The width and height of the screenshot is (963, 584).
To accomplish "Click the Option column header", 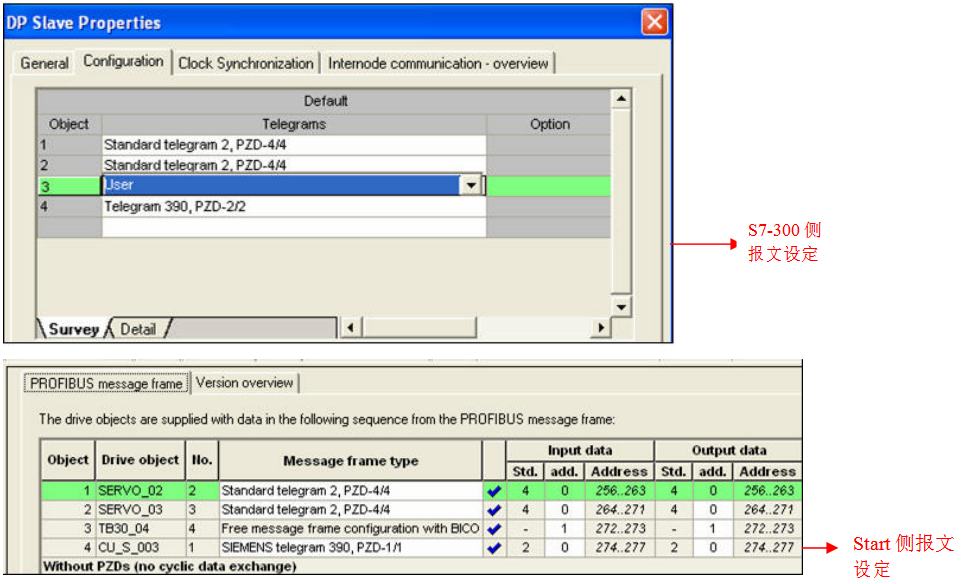I will [x=549, y=124].
